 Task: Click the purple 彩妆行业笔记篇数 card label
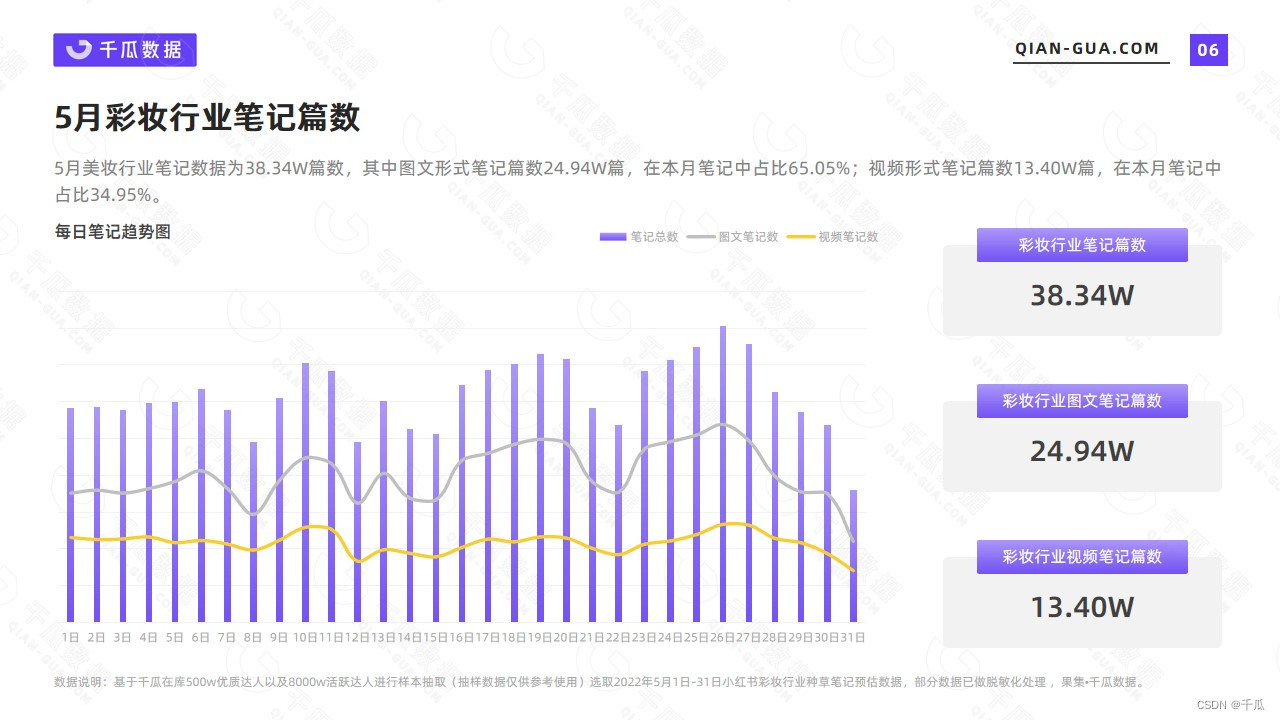click(1082, 245)
